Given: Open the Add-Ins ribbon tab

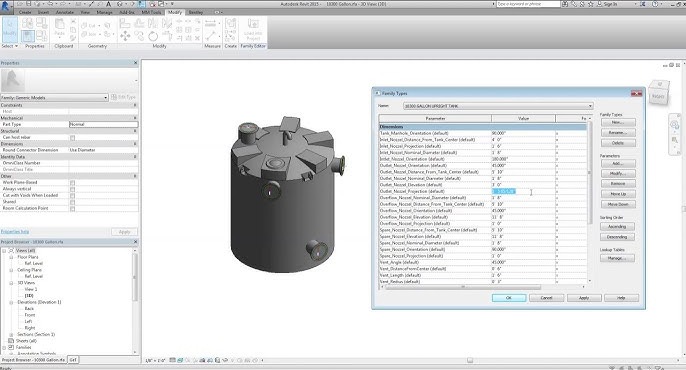Looking at the screenshot, I should (x=127, y=12).
